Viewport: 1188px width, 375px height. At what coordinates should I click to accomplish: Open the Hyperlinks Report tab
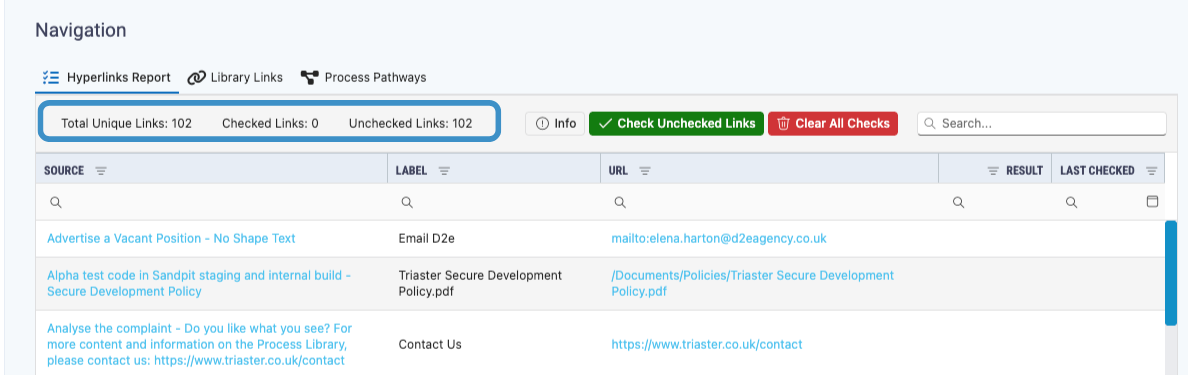(107, 77)
